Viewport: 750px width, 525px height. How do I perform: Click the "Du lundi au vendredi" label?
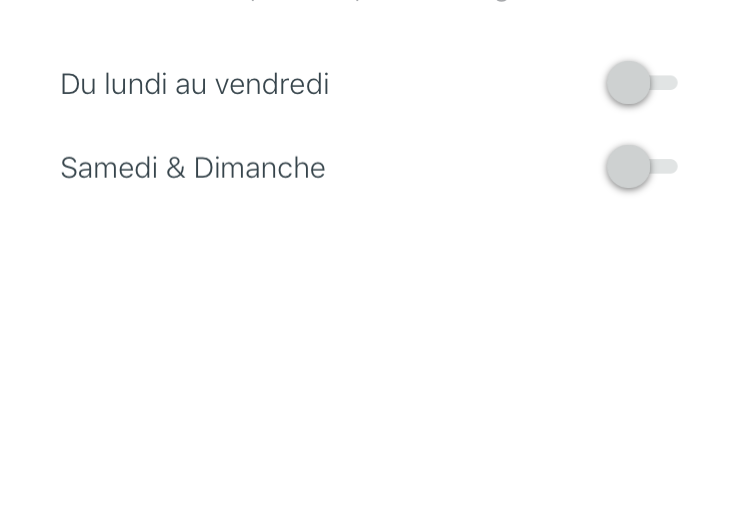194,84
